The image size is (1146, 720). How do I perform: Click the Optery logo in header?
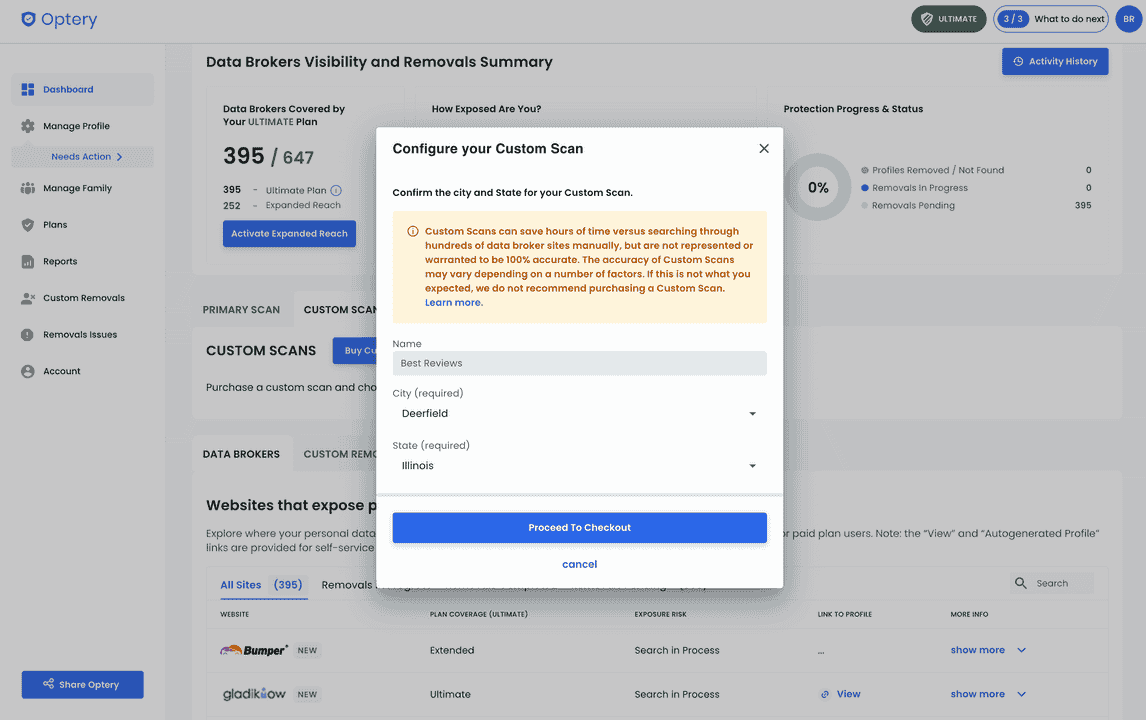[x=59, y=19]
